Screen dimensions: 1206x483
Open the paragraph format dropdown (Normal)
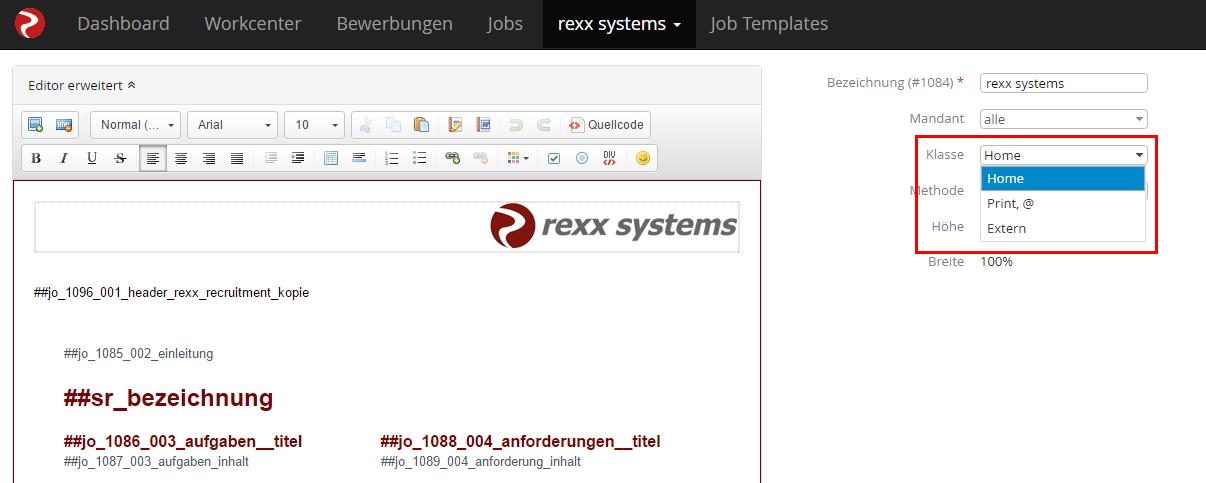(x=136, y=125)
